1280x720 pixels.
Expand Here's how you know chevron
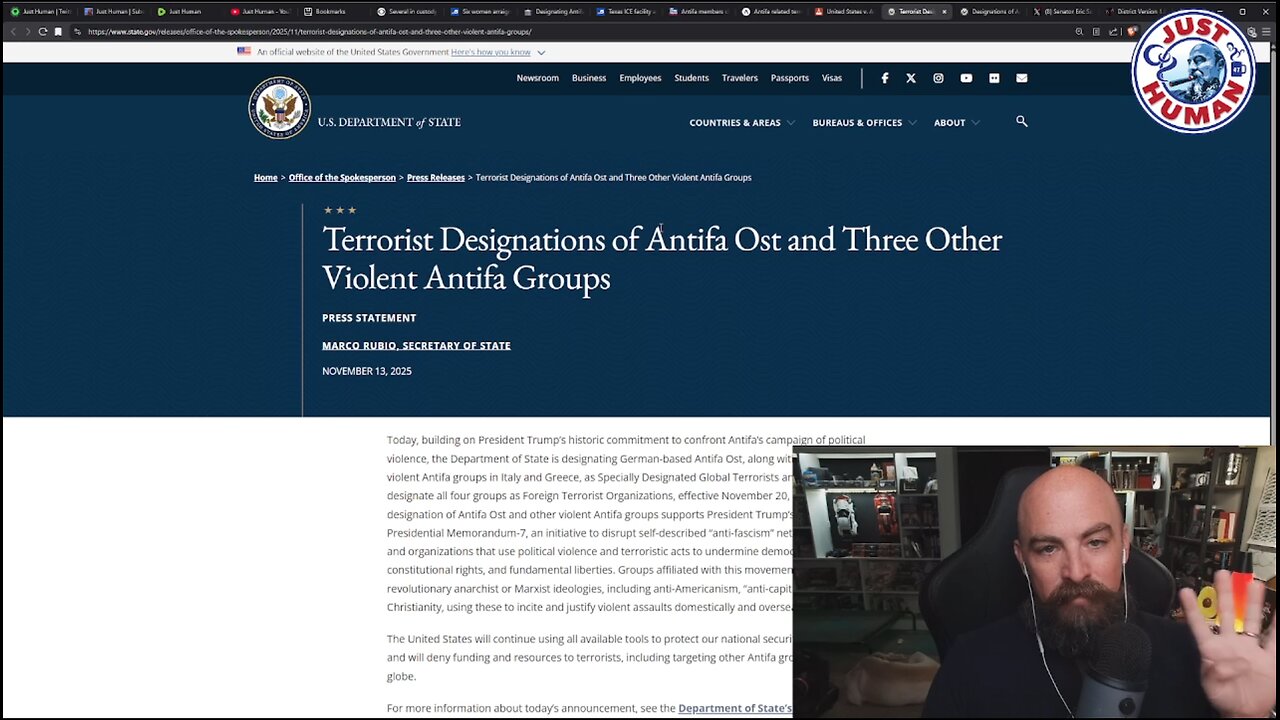point(541,52)
